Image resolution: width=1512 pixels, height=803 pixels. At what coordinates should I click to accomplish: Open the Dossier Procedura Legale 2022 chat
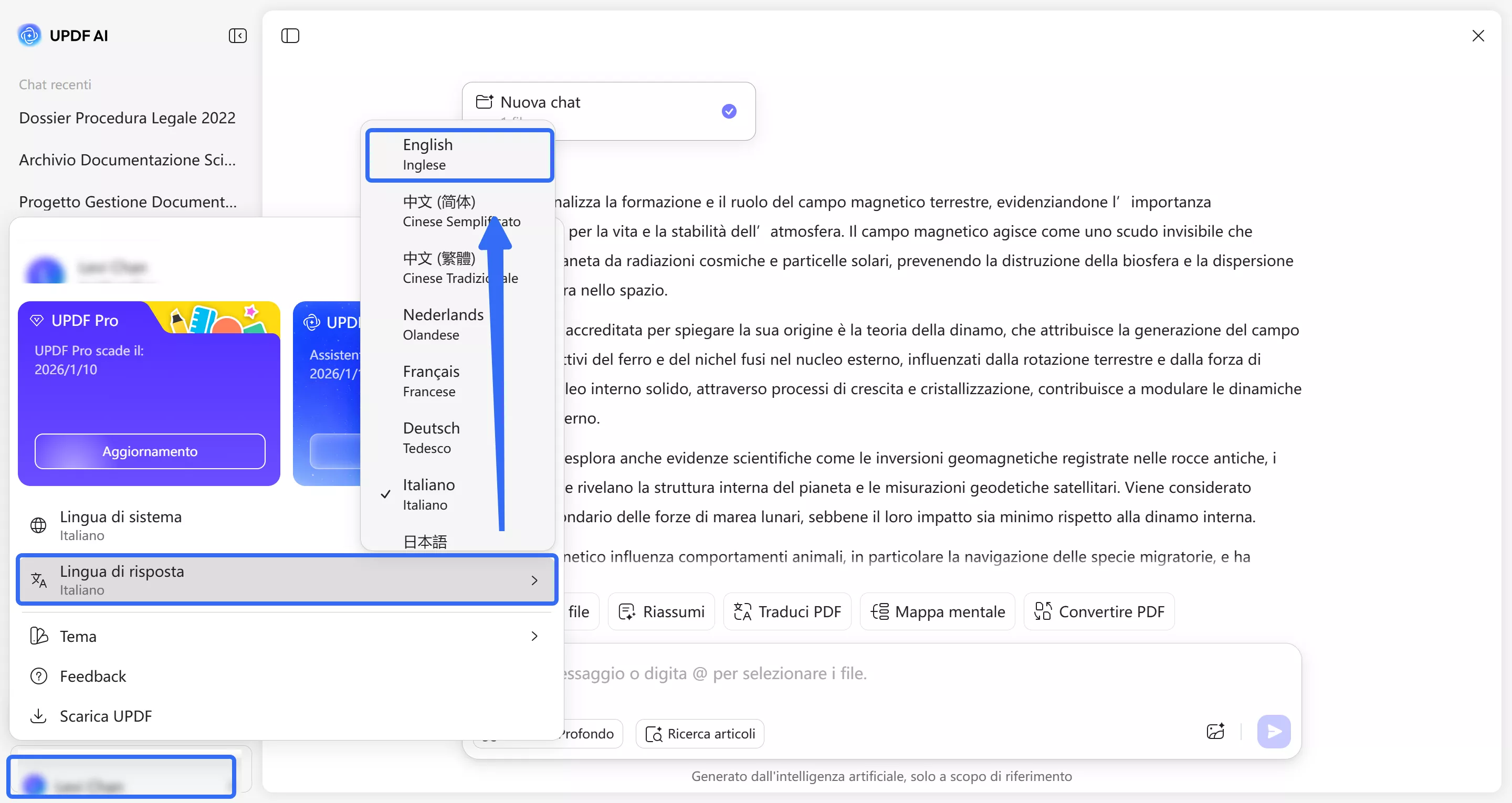coord(127,118)
